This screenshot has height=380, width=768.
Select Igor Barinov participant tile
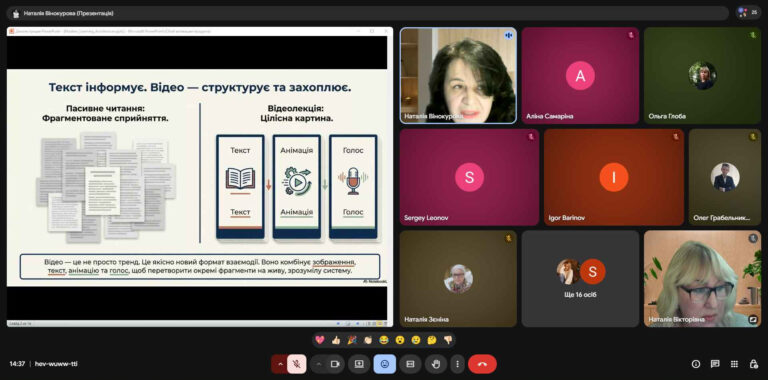pos(614,177)
